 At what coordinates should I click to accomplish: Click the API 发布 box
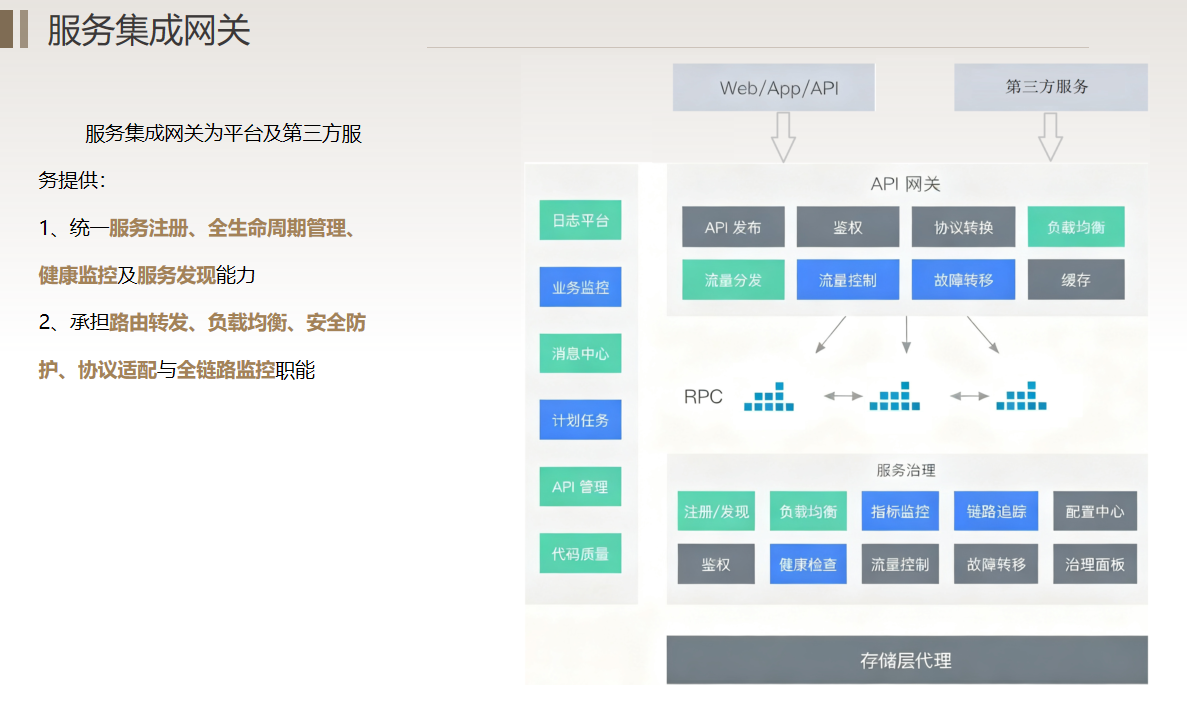pyautogui.click(x=733, y=227)
